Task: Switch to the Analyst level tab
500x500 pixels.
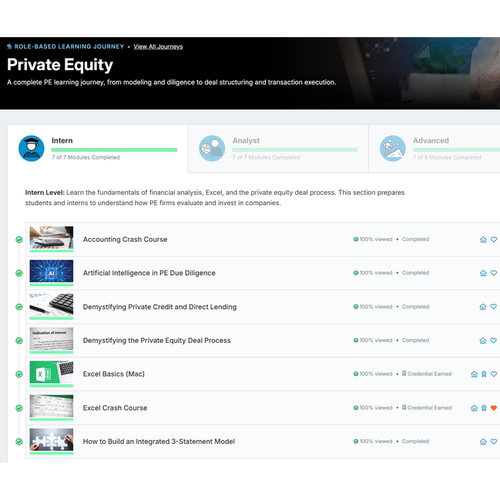Action: pyautogui.click(x=278, y=148)
